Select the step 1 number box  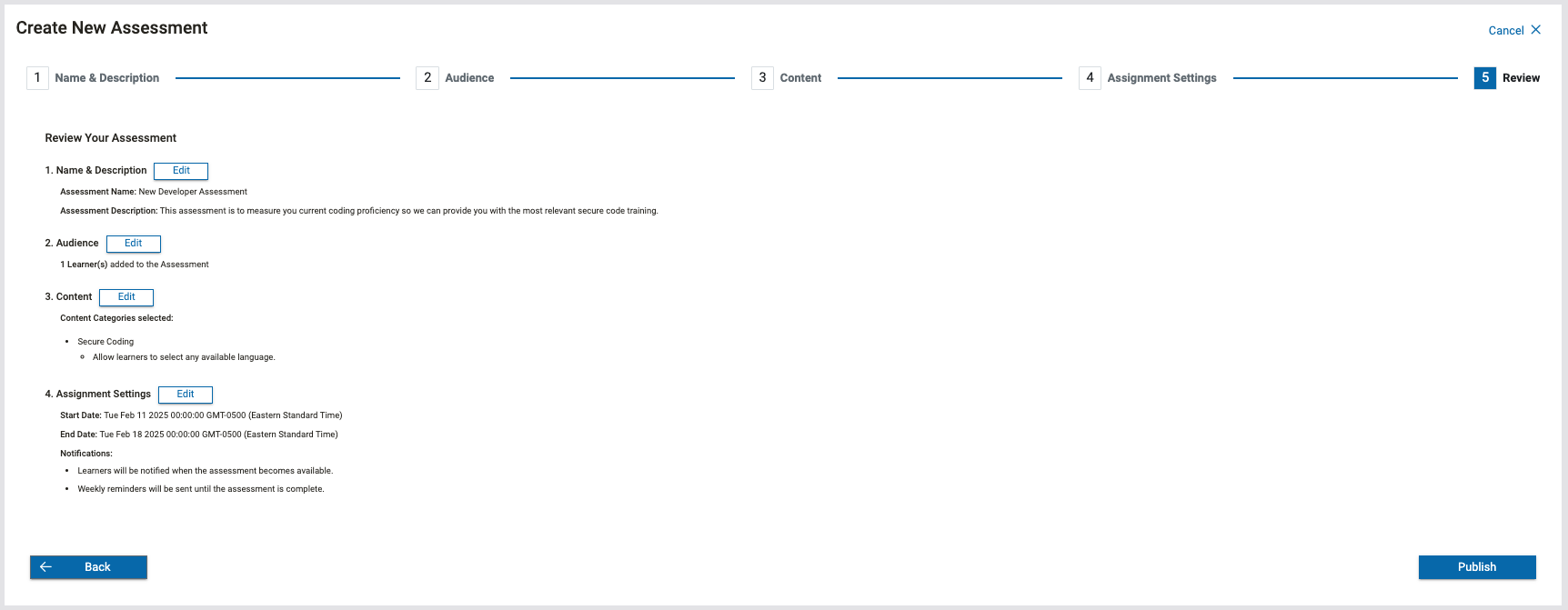[37, 78]
